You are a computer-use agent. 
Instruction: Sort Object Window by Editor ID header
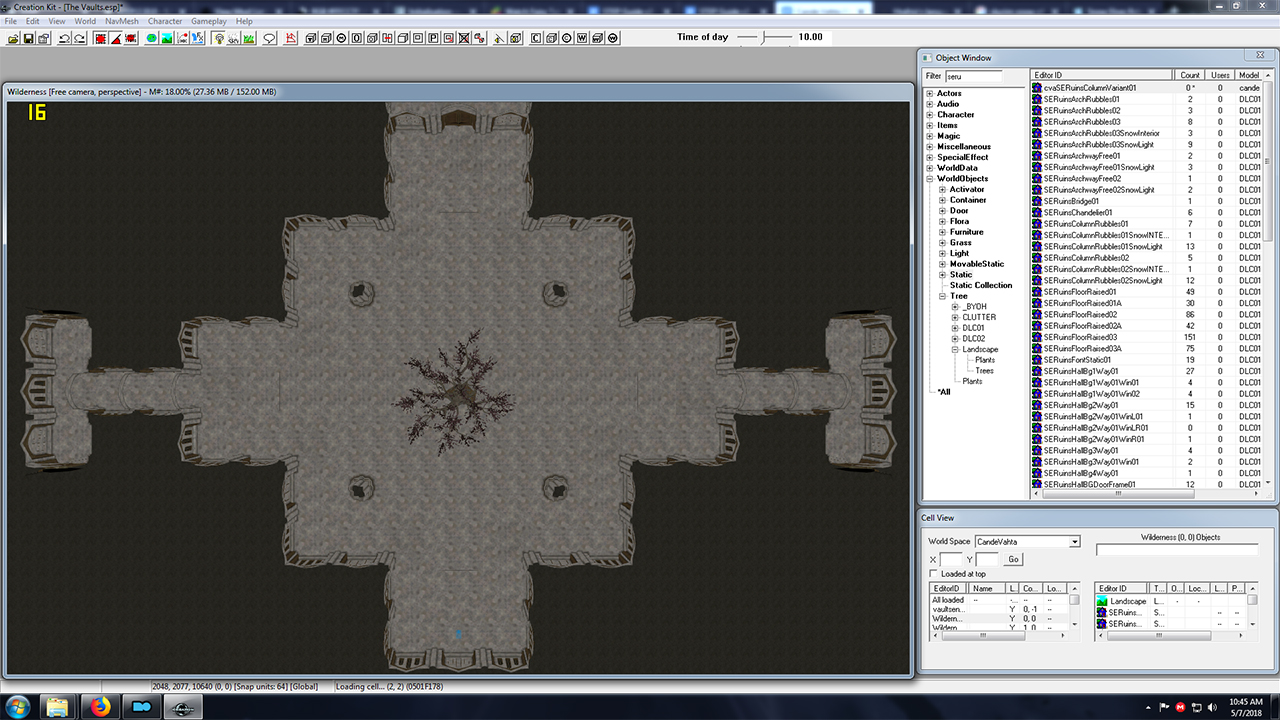pyautogui.click(x=1102, y=75)
